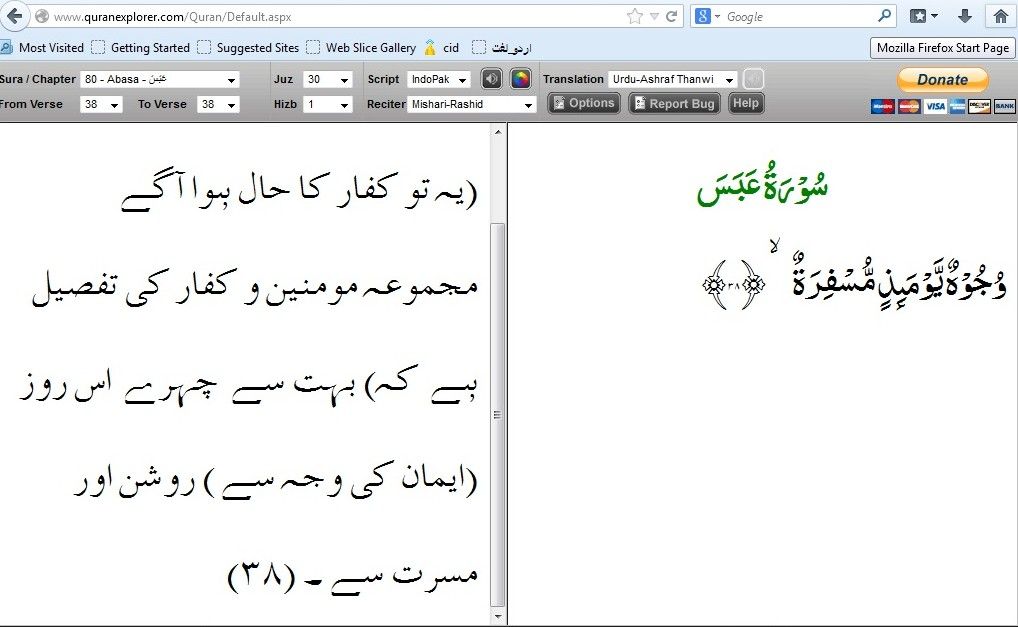This screenshot has height=627, width=1018.
Task: Click the search magnifier icon
Action: (884, 16)
